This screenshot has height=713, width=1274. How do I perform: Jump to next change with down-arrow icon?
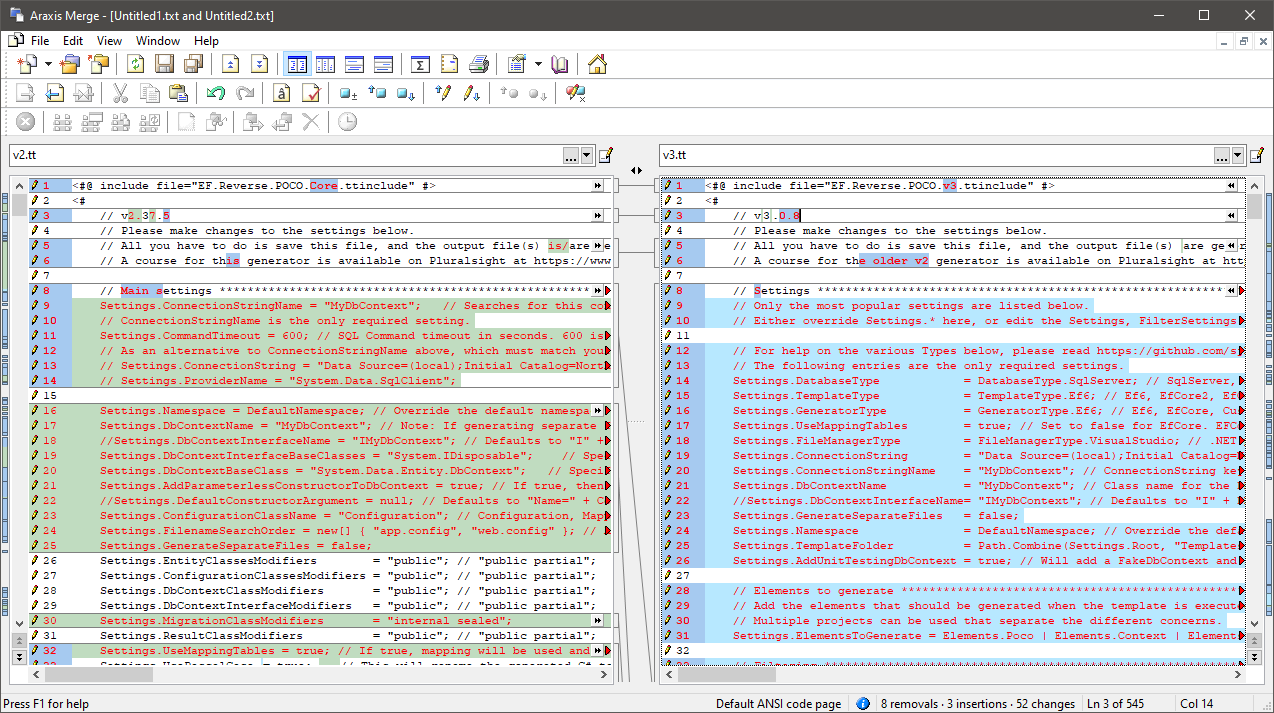258,63
